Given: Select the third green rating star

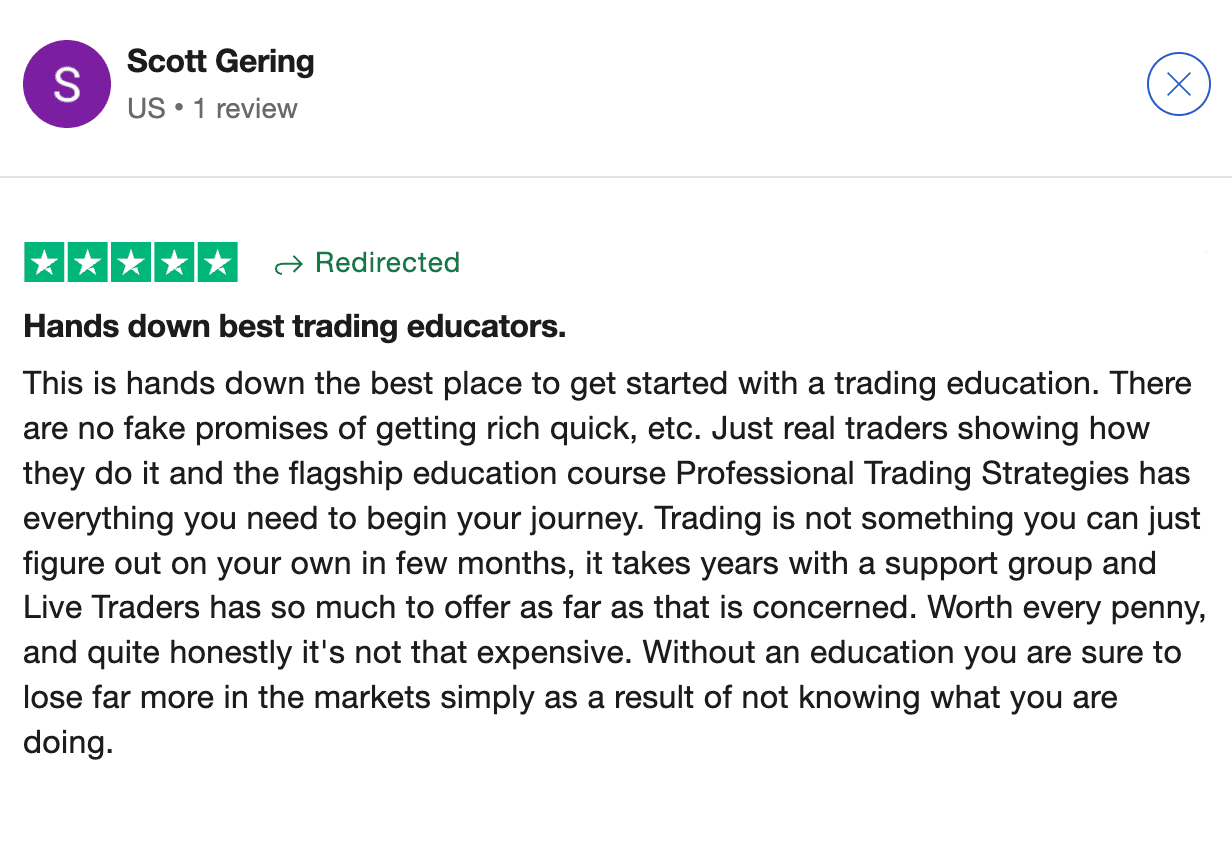Looking at the screenshot, I should [x=130, y=263].
